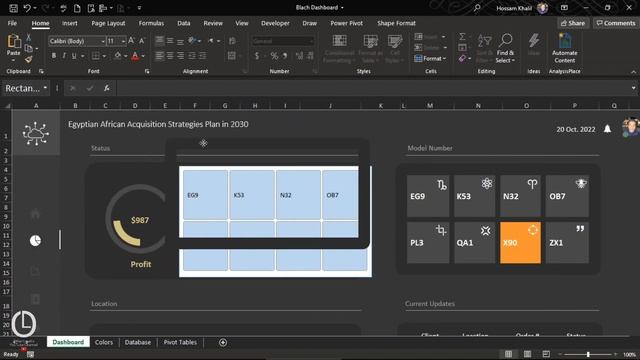Toggle the ZX1 model tile
This screenshot has width=640, height=360.
[567, 243]
